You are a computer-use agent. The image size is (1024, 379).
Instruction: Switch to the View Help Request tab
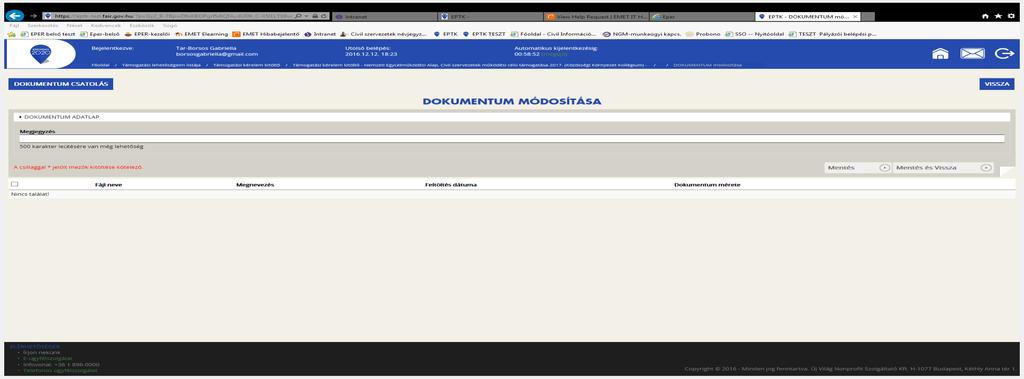[596, 16]
